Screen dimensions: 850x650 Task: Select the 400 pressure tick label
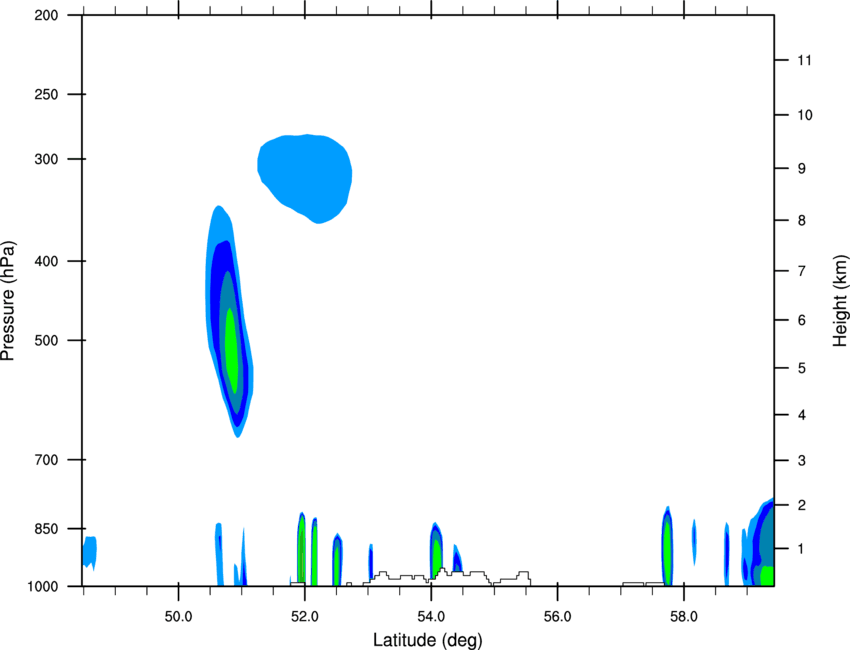tap(46, 261)
